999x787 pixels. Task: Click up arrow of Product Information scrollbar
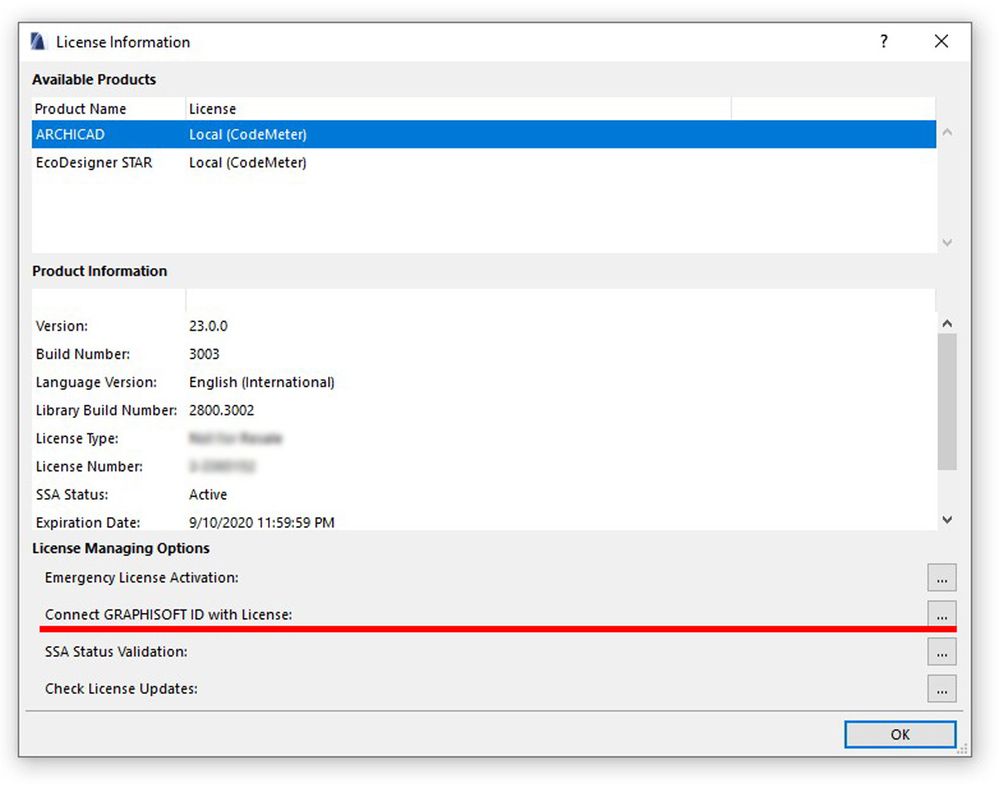(947, 324)
